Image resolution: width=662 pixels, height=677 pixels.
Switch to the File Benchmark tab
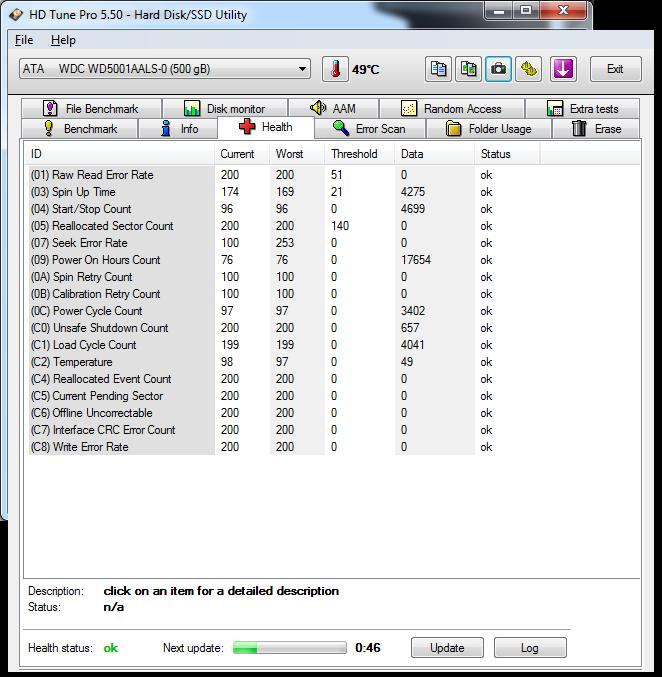coord(91,108)
